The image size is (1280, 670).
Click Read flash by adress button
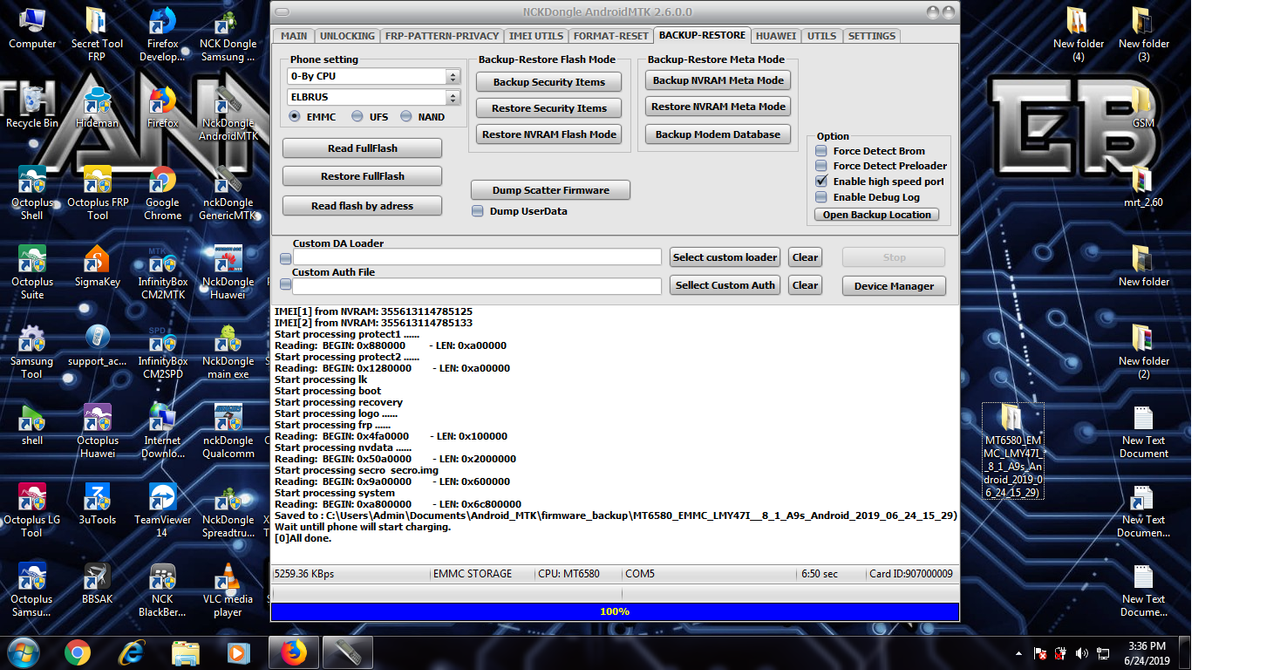point(362,206)
